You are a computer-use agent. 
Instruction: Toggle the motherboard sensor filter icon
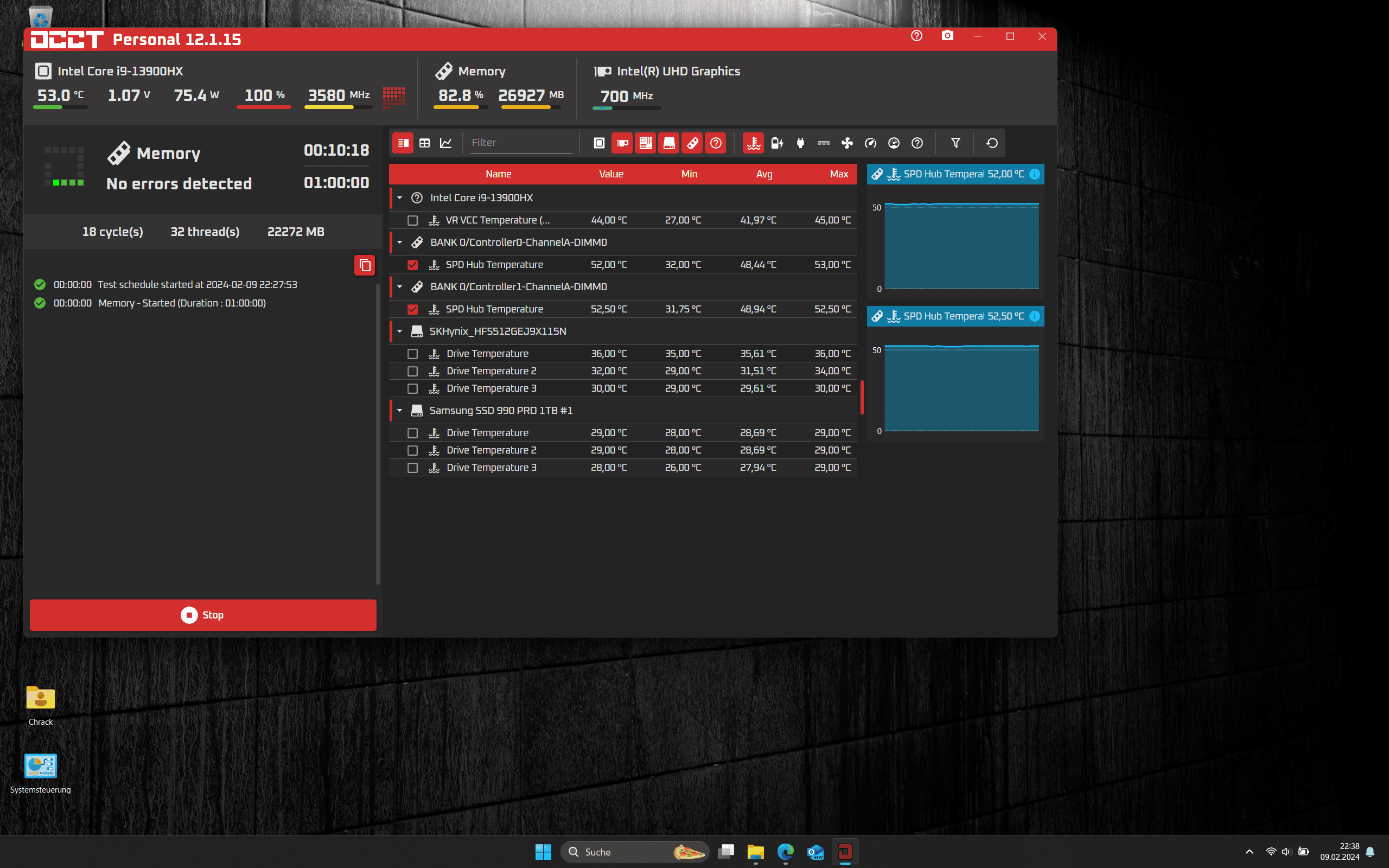click(645, 143)
